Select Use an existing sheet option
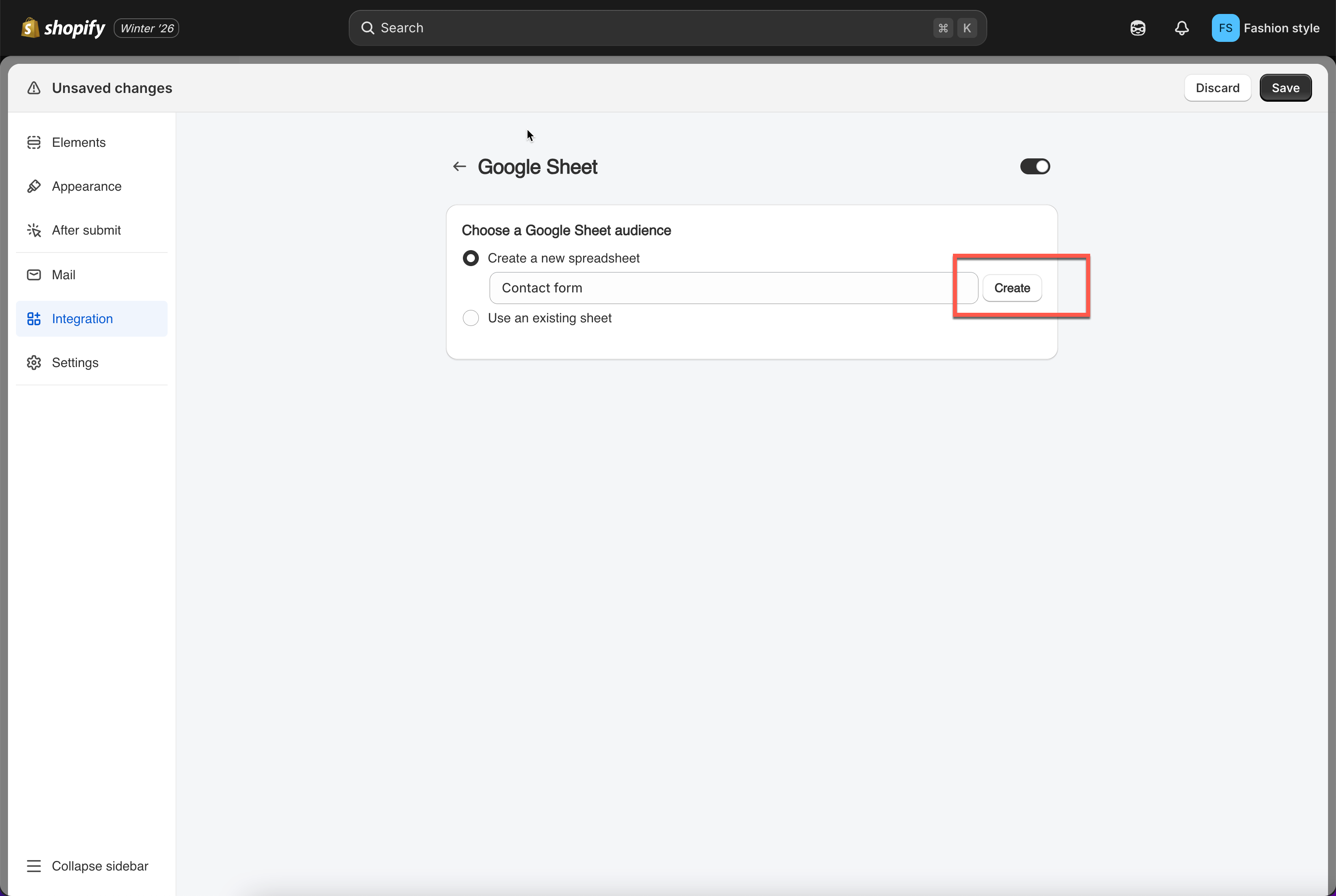This screenshot has height=896, width=1336. click(x=470, y=318)
